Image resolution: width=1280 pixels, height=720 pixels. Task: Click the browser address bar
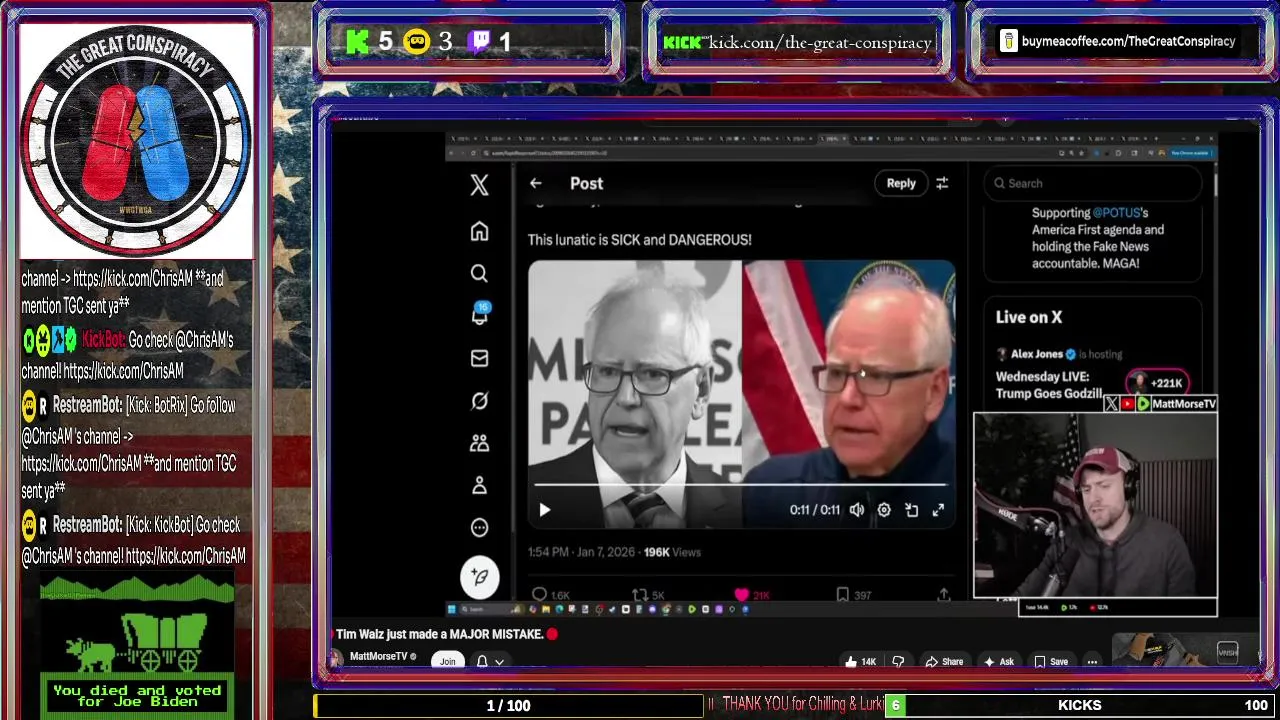pyautogui.click(x=760, y=153)
